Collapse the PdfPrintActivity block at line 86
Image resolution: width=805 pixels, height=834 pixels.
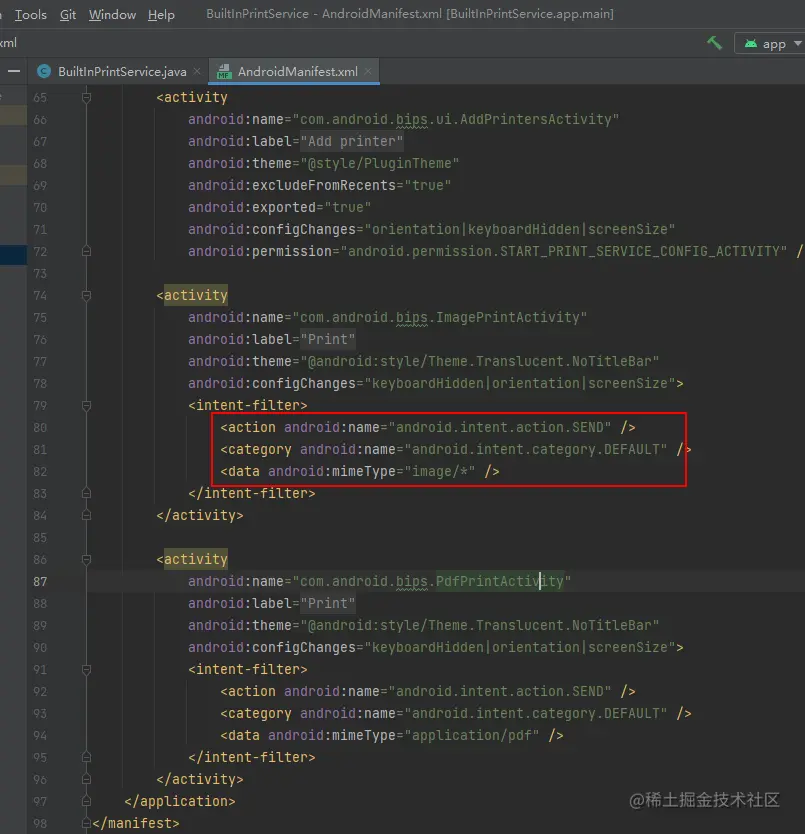click(x=86, y=559)
